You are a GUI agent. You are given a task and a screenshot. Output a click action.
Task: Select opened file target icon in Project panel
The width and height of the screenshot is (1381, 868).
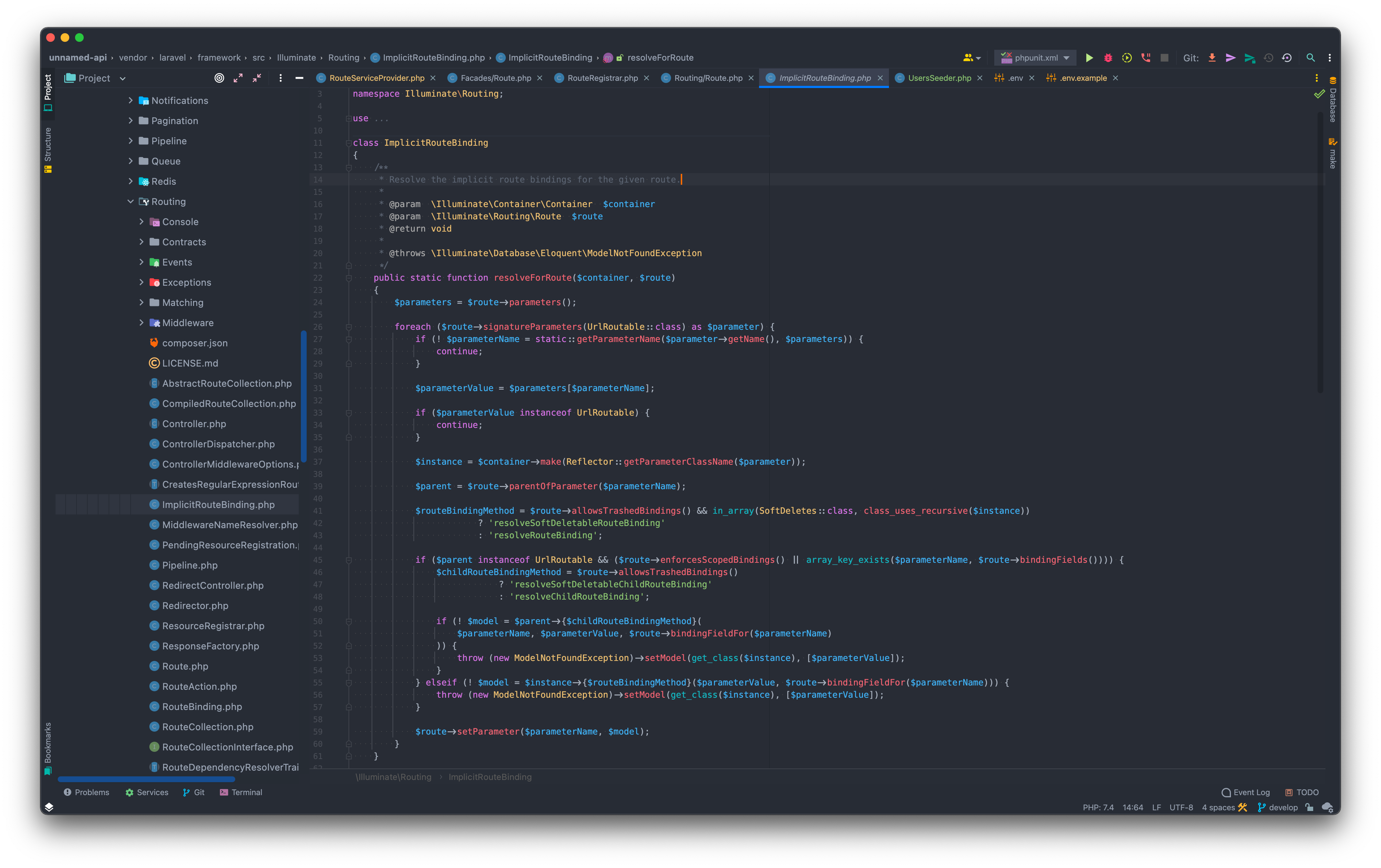219,78
